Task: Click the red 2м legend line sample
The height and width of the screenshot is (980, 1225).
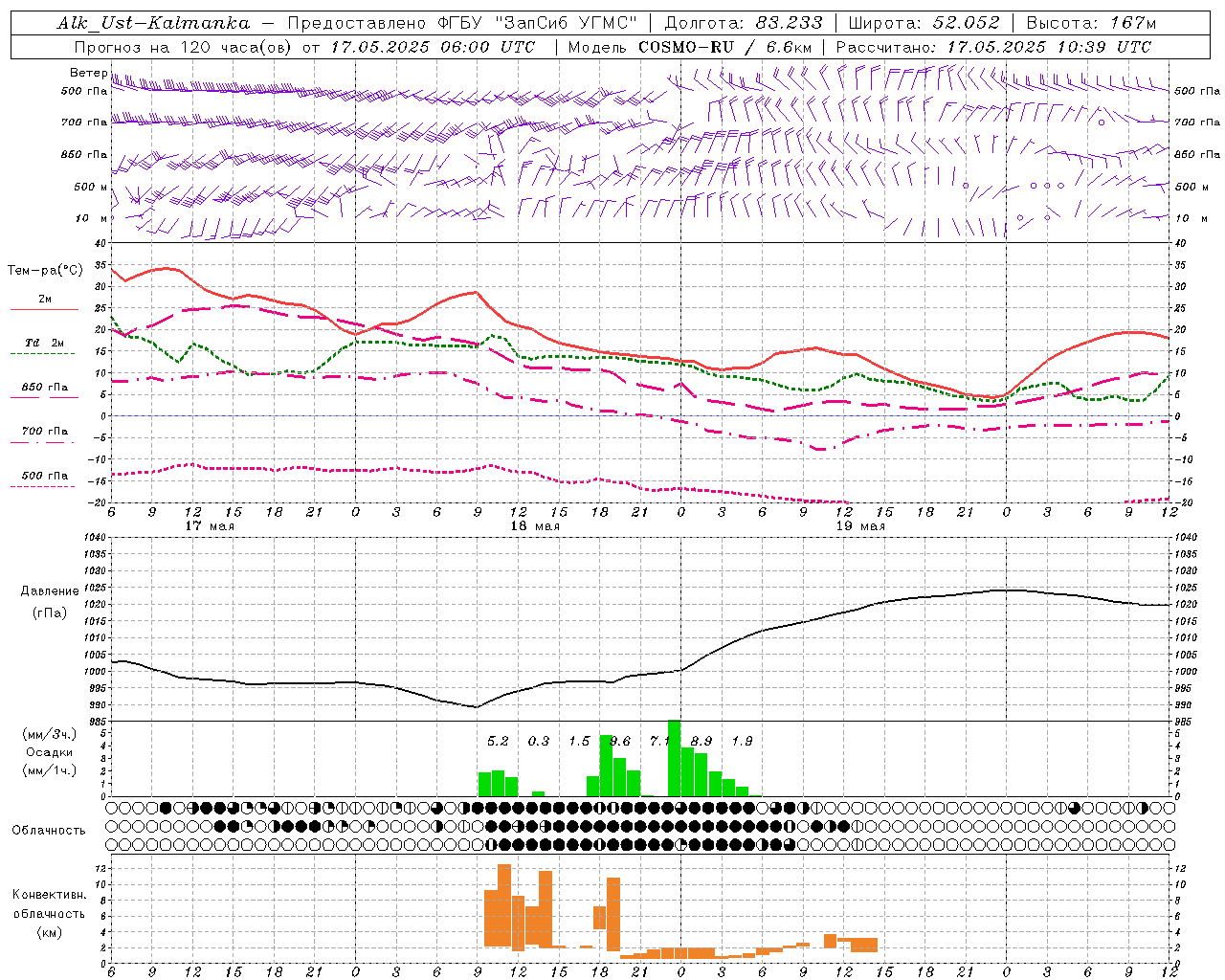Action: [44, 310]
